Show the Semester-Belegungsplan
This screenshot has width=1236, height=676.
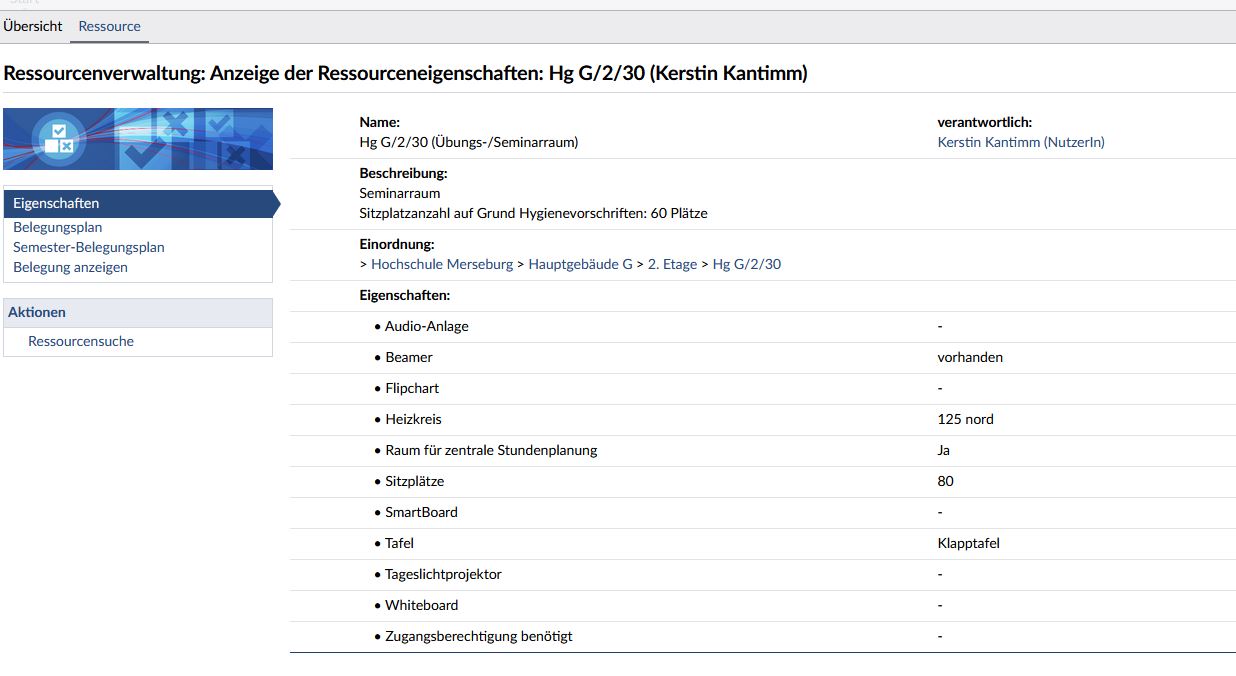(x=89, y=247)
